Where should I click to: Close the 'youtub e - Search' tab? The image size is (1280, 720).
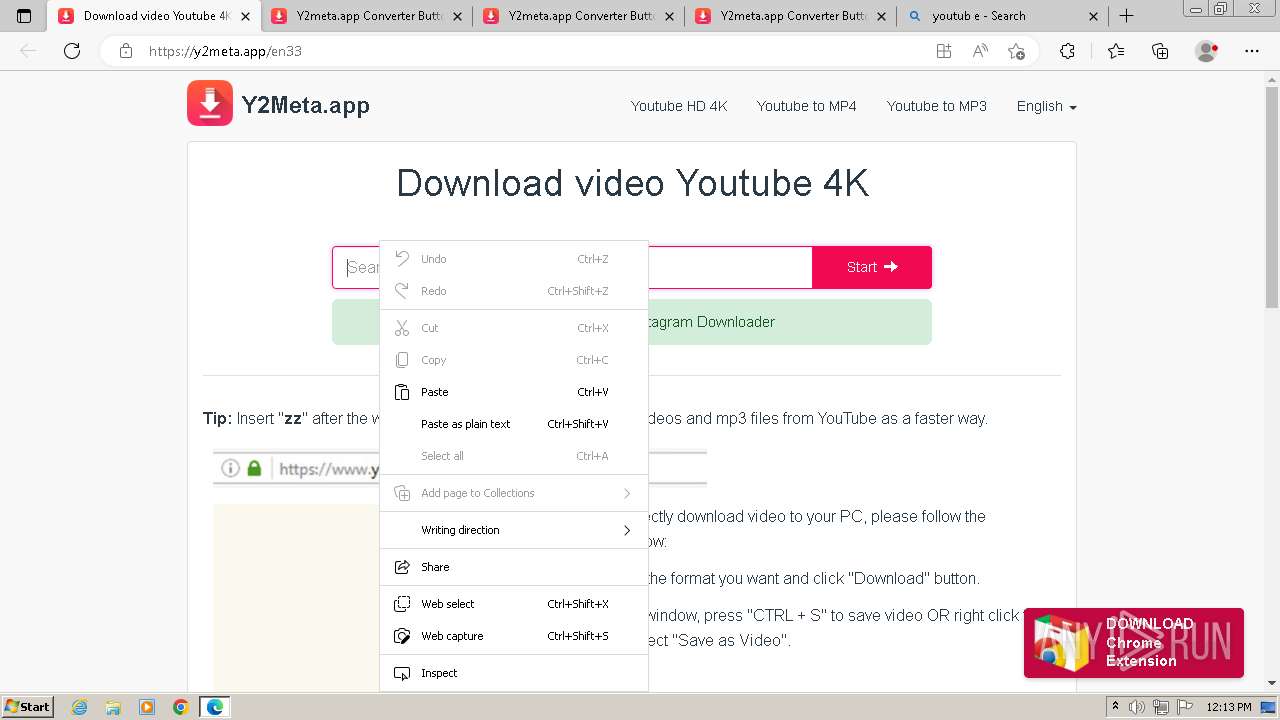point(1093,16)
